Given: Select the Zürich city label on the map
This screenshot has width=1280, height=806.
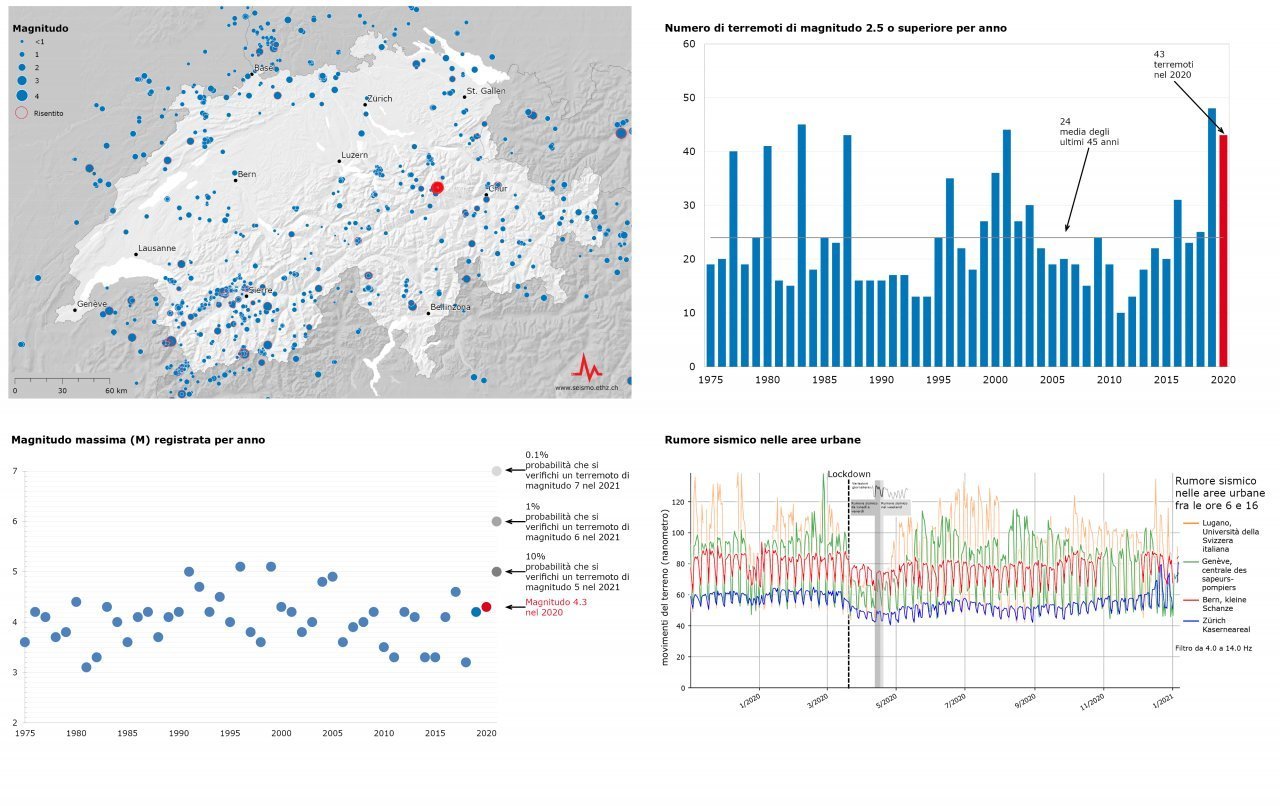Looking at the screenshot, I should (380, 99).
